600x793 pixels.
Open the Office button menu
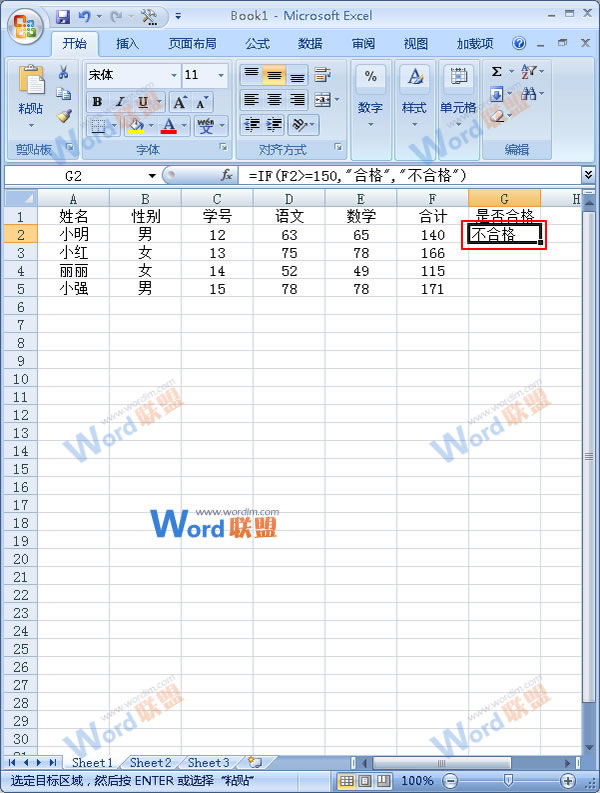(x=25, y=26)
